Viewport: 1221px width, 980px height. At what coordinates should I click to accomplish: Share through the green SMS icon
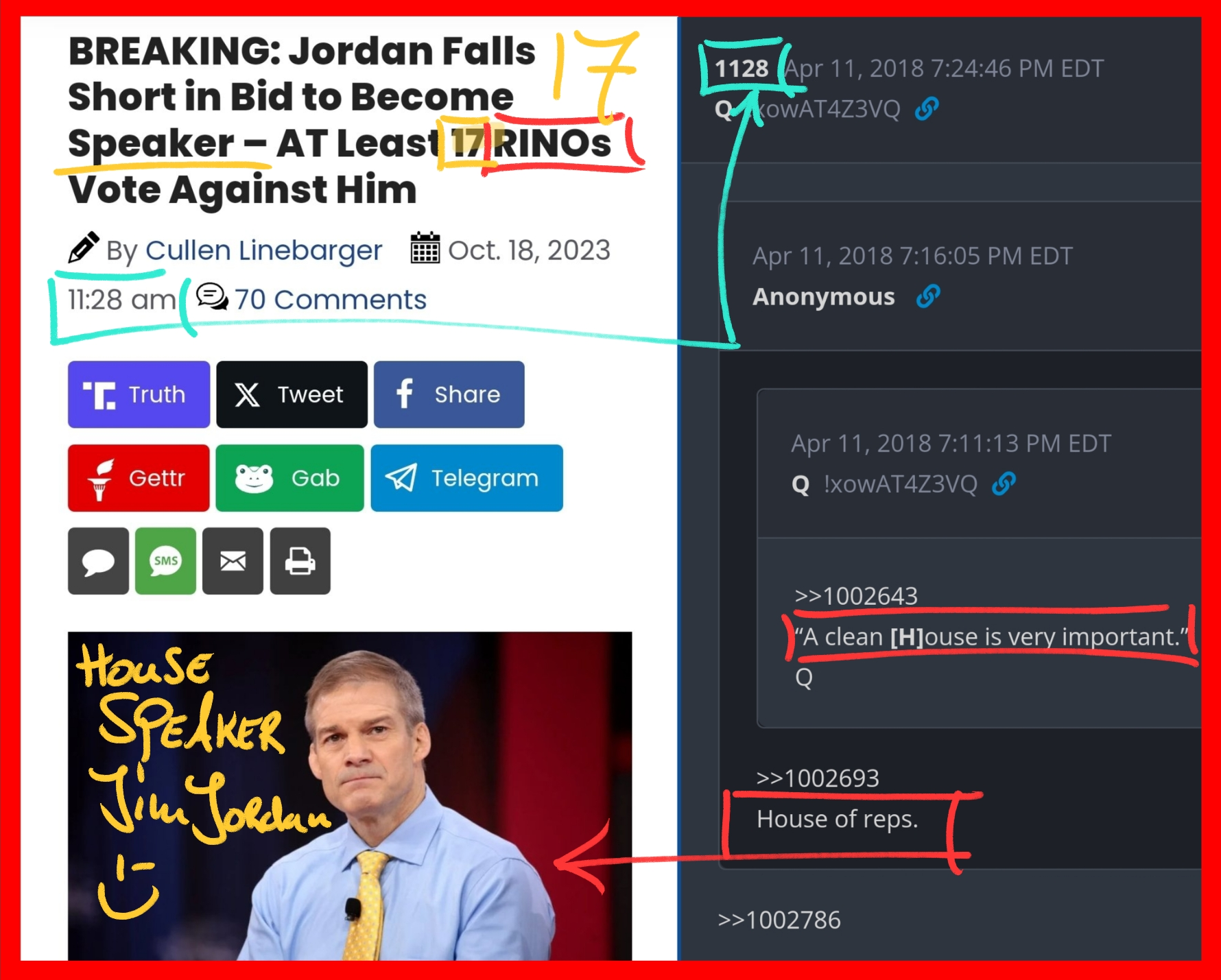tap(165, 561)
